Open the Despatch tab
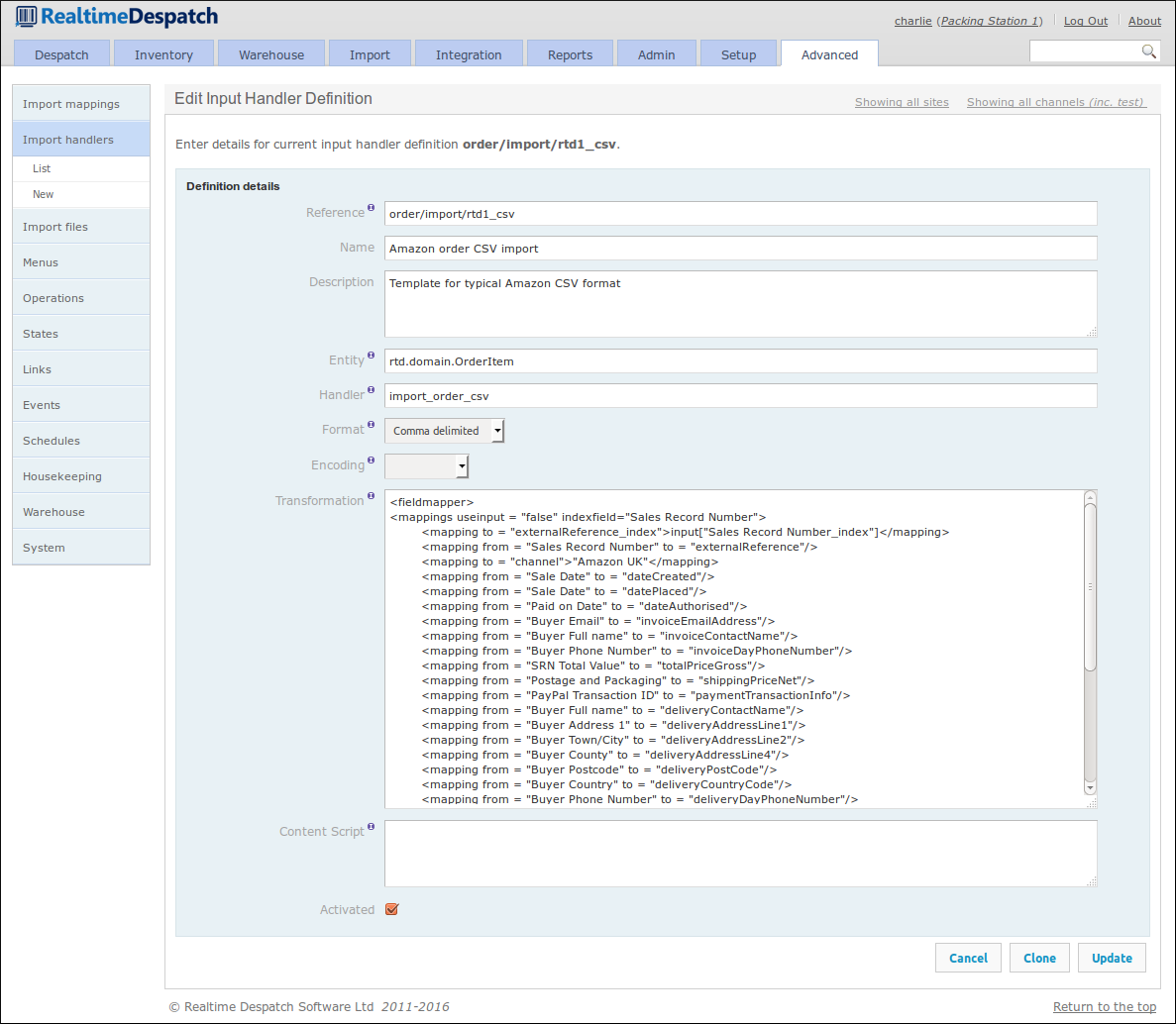 point(61,54)
